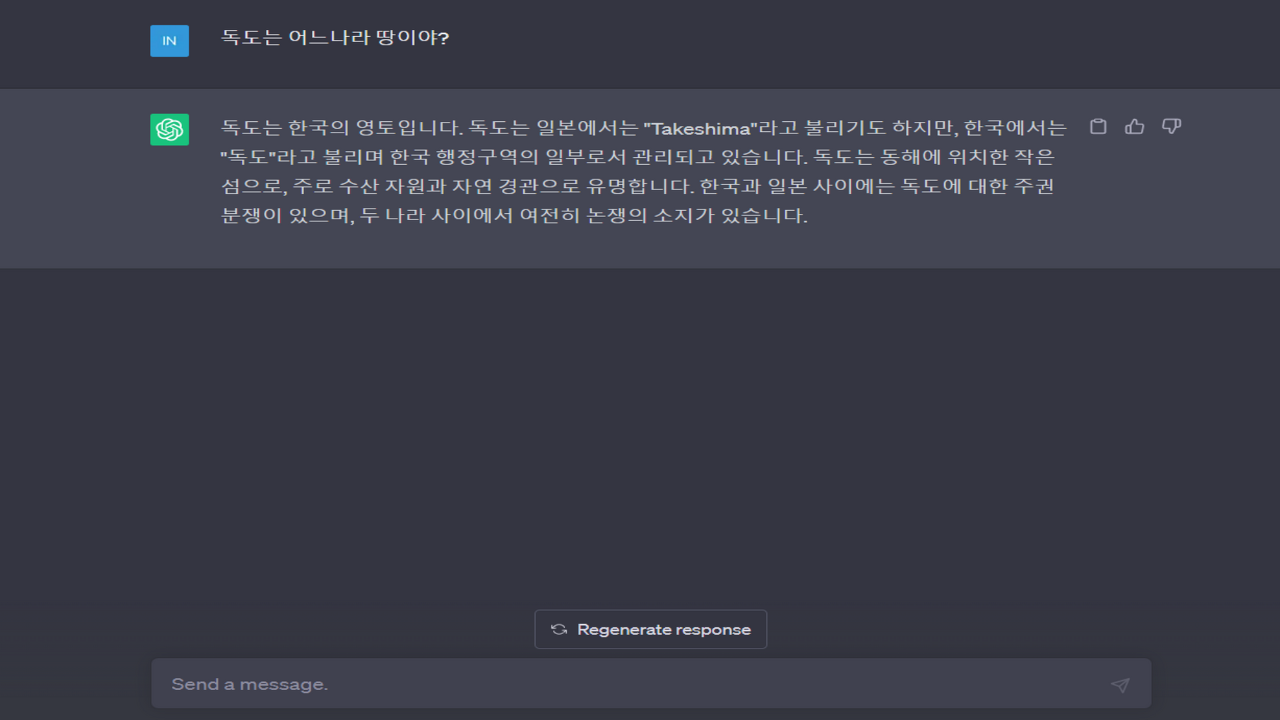This screenshot has height=720, width=1280.
Task: Click the user question 독도는 어느나라 땅이야?
Action: pyautogui.click(x=335, y=38)
